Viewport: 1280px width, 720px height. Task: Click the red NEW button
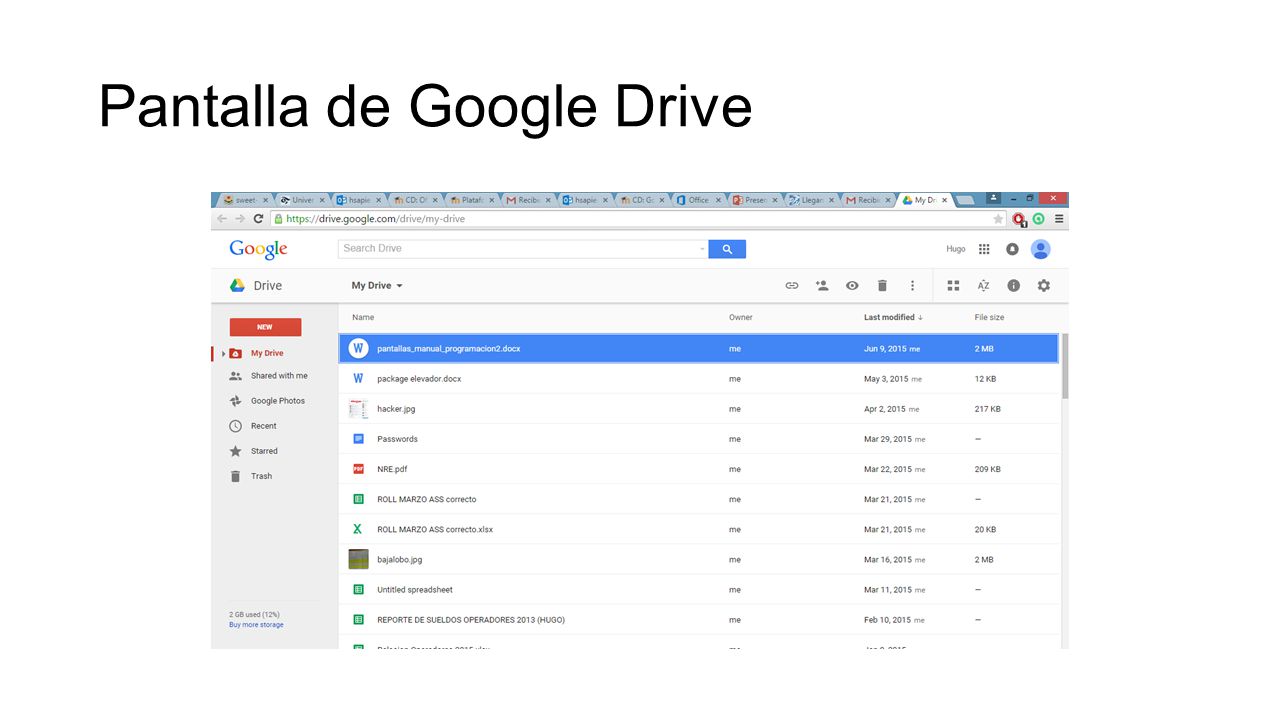tap(265, 327)
